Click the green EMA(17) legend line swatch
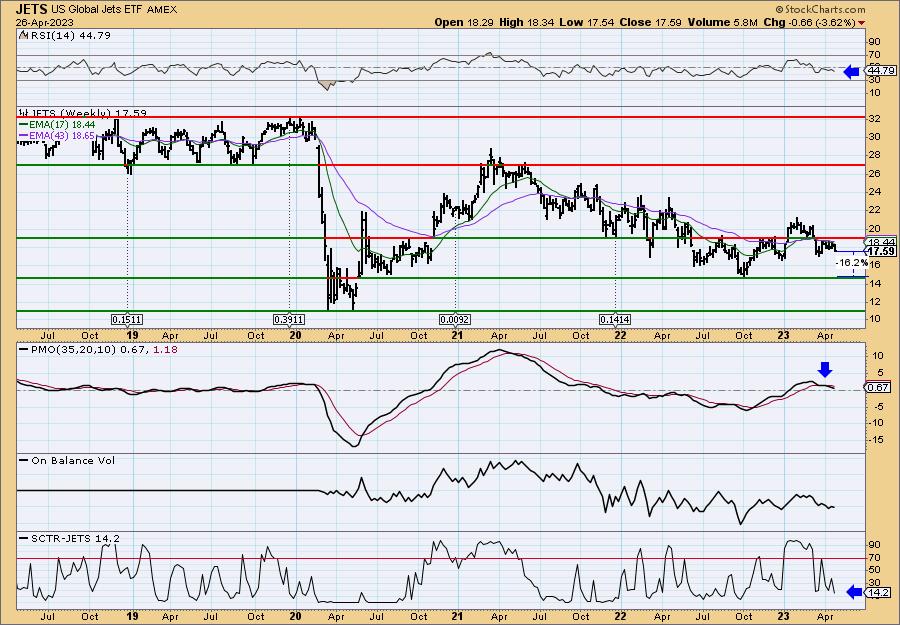900x625 pixels. 24,125
